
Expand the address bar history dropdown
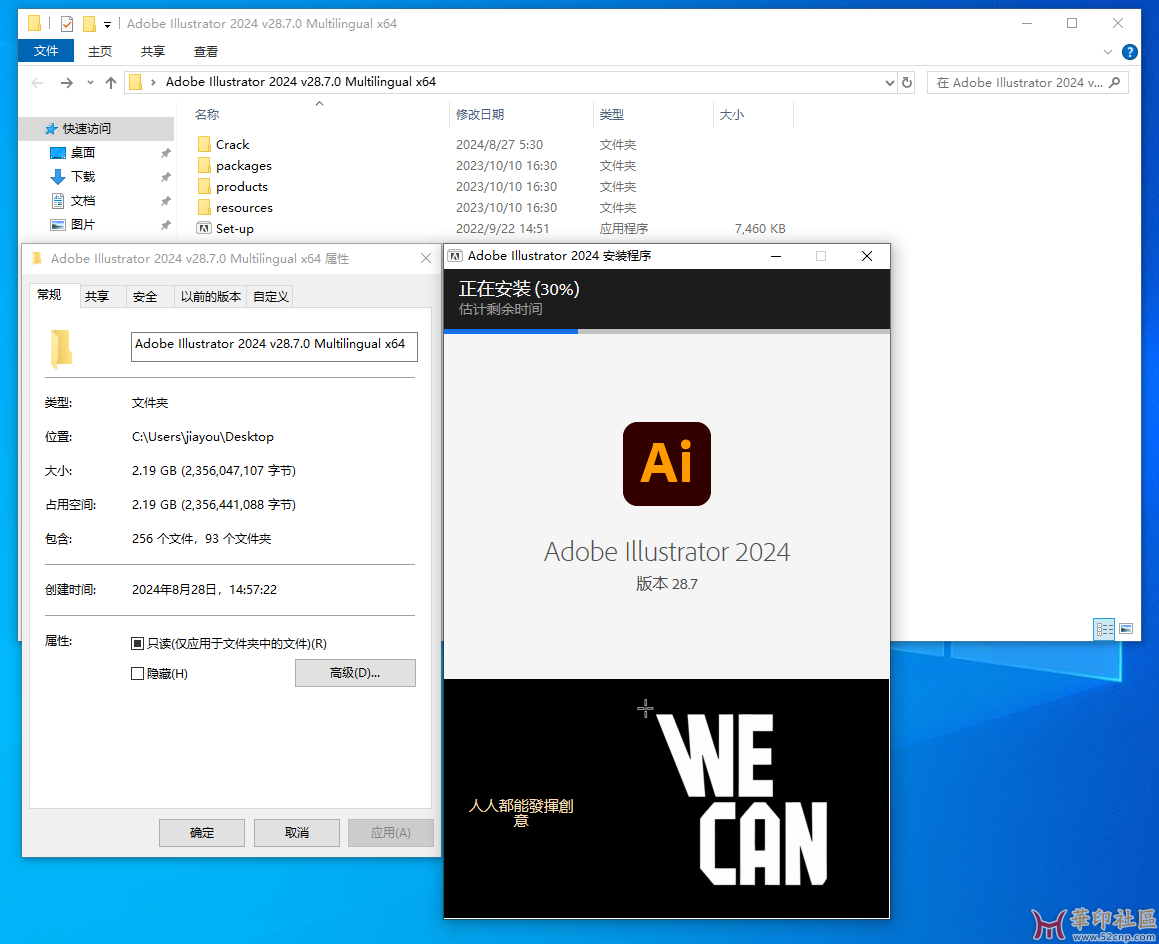(x=889, y=83)
